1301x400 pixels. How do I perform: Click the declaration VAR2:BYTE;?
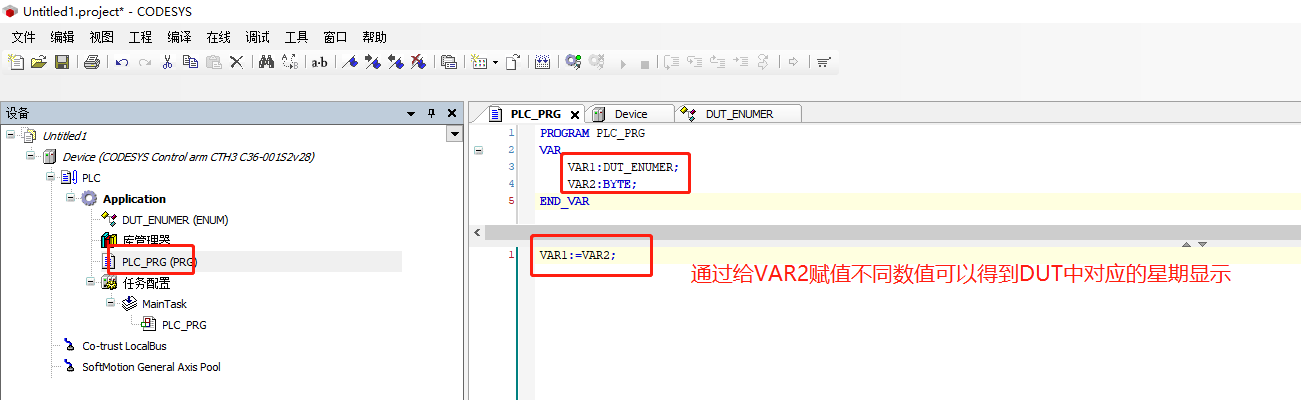602,184
